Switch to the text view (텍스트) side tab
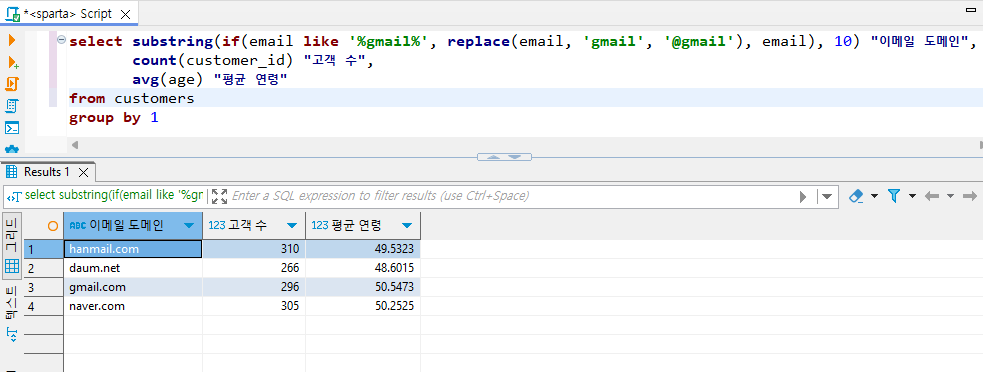The height and width of the screenshot is (372, 983). click(12, 302)
